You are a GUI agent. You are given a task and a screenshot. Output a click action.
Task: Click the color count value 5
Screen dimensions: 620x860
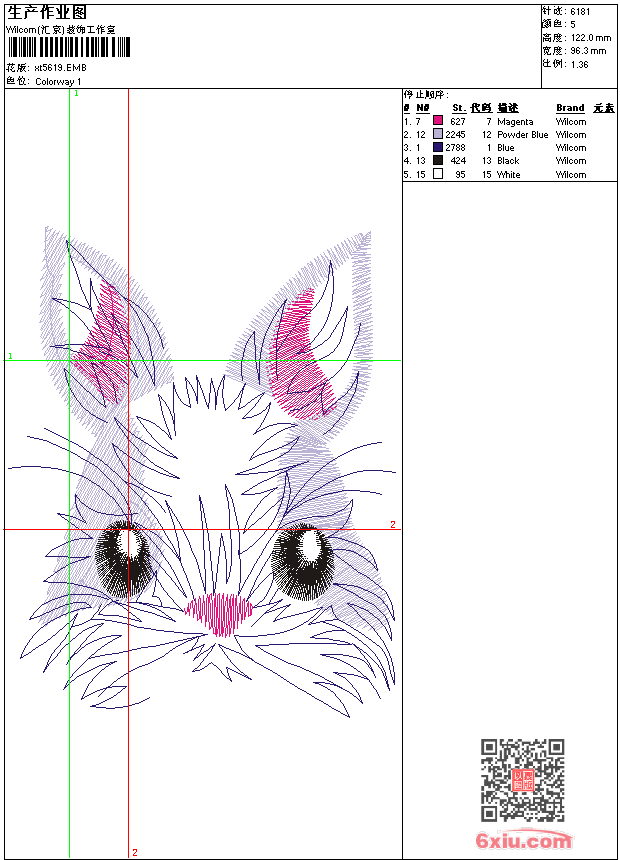tap(573, 25)
